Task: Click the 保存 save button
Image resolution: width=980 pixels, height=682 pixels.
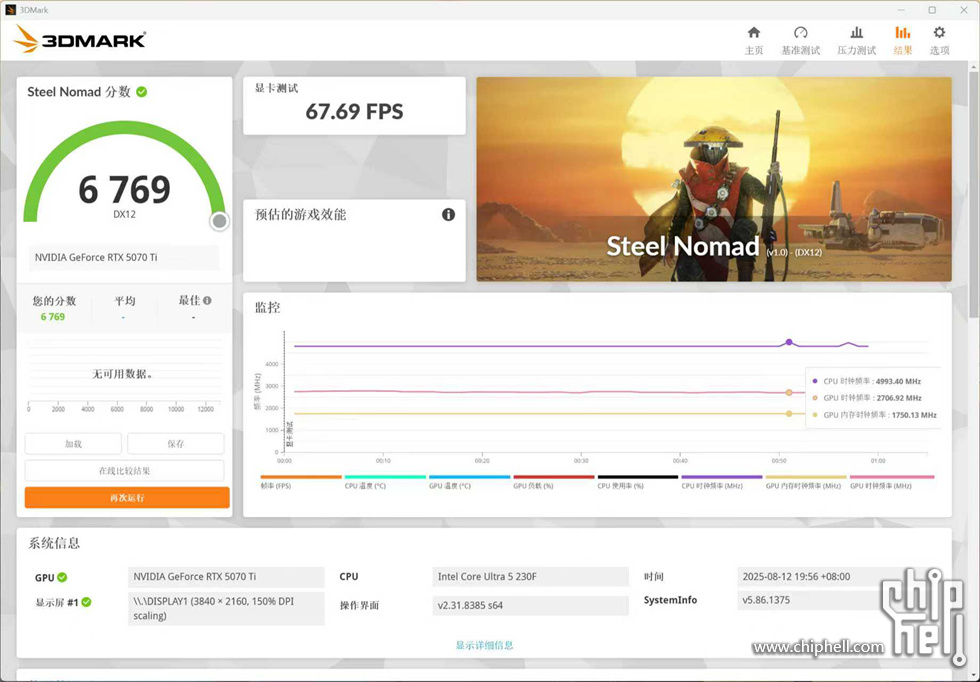Action: coord(176,444)
